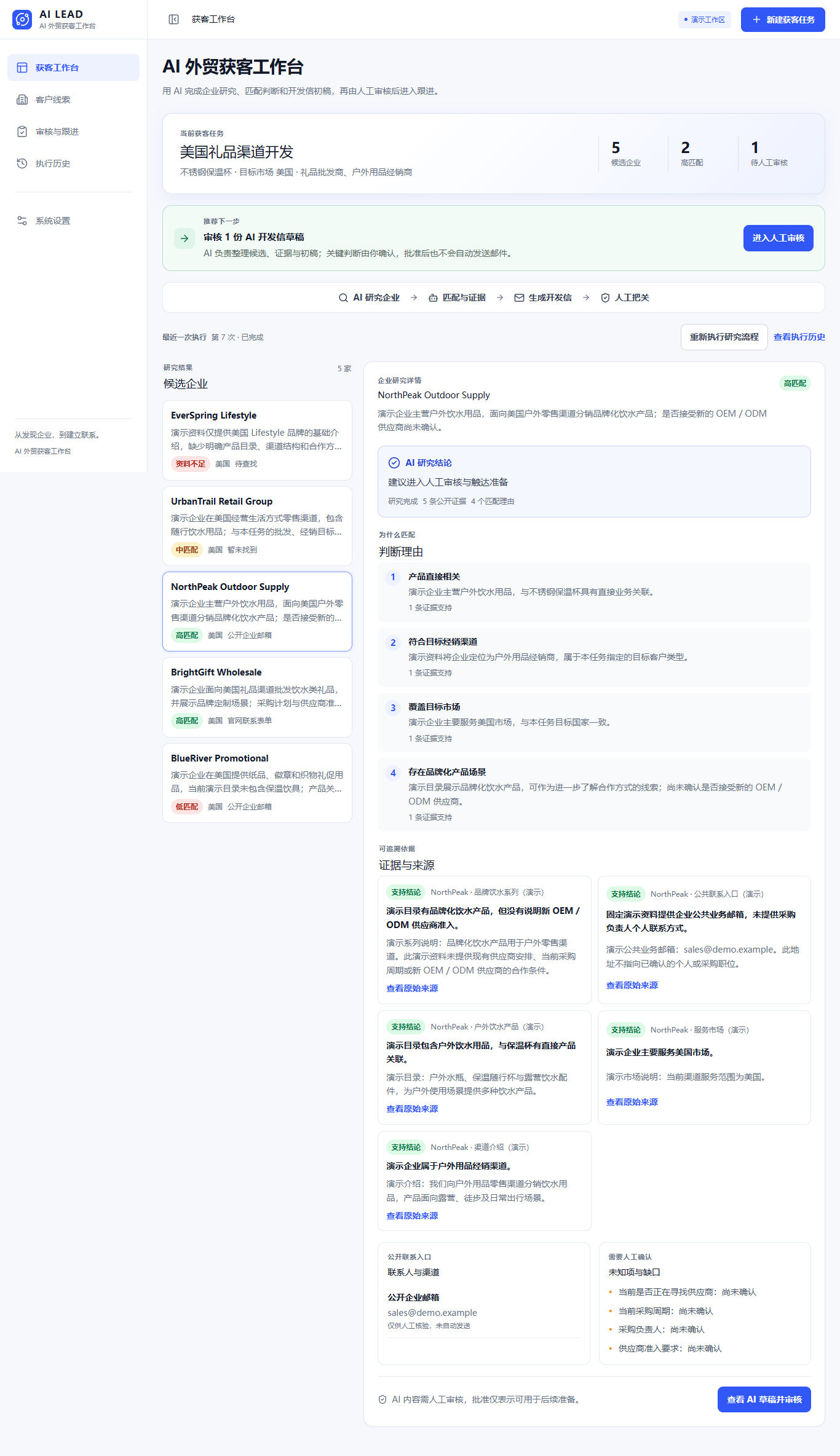Image resolution: width=840 pixels, height=1456 pixels.
Task: Collapse the sidebar with the panel toggle icon
Action: [x=174, y=20]
